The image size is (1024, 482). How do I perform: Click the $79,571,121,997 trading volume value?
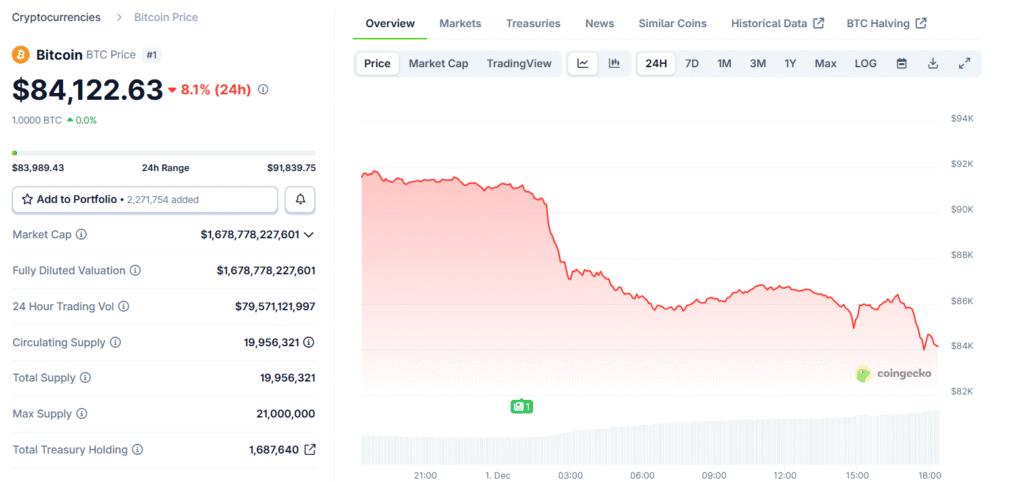pos(275,306)
